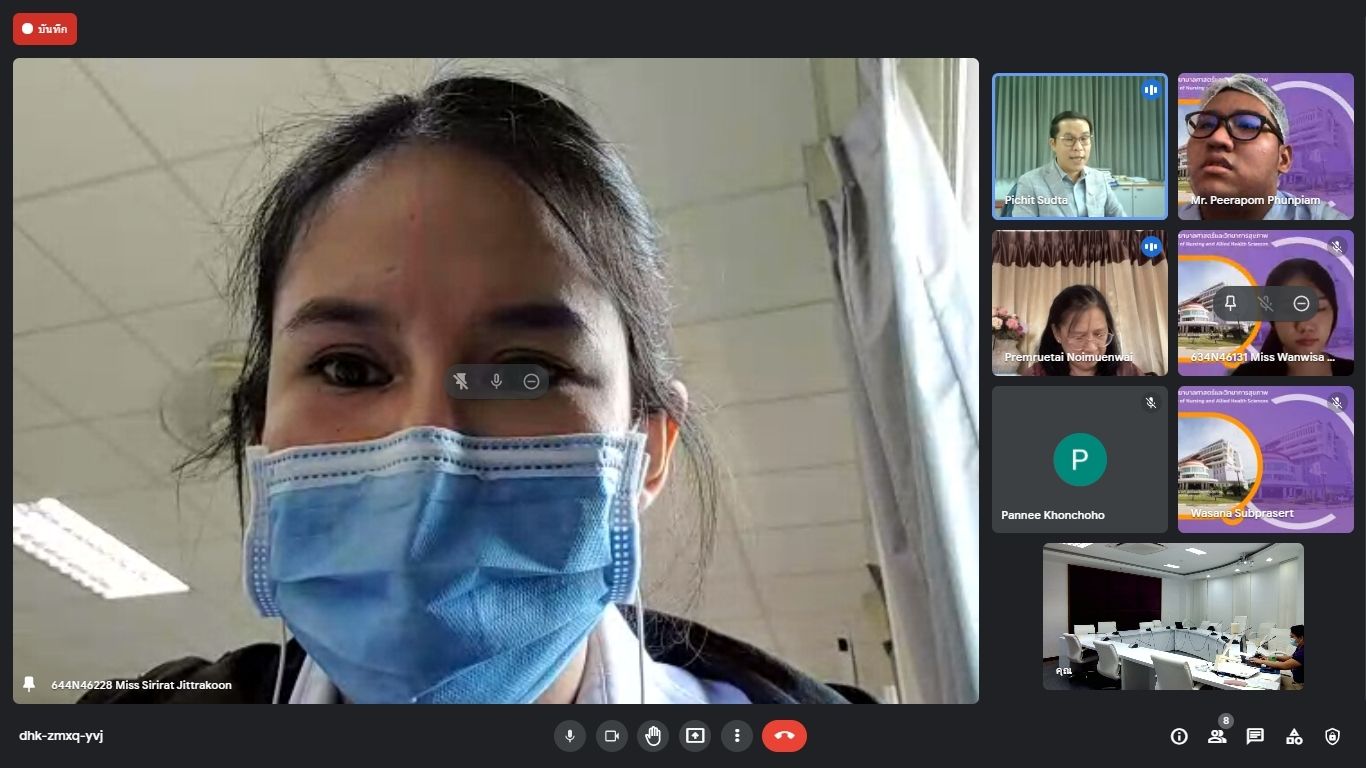Open the chat with everyone panel
1366x768 pixels.
[1255, 736]
